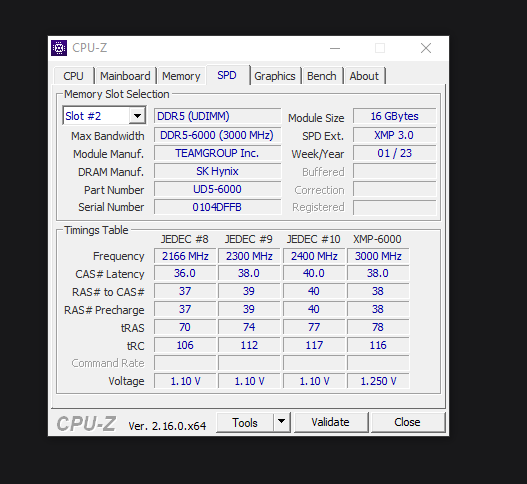527x484 pixels.
Task: Show the About tab
Action: [364, 76]
